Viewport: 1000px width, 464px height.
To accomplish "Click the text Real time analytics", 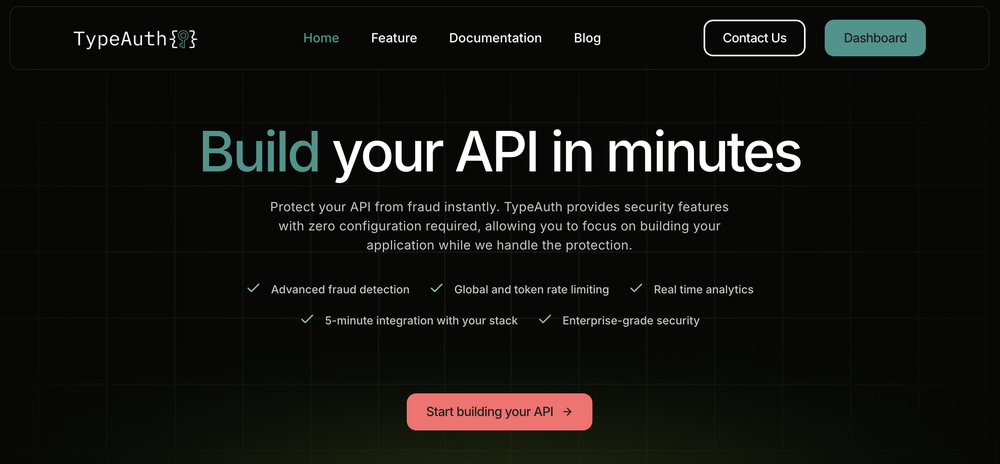I will coord(703,289).
